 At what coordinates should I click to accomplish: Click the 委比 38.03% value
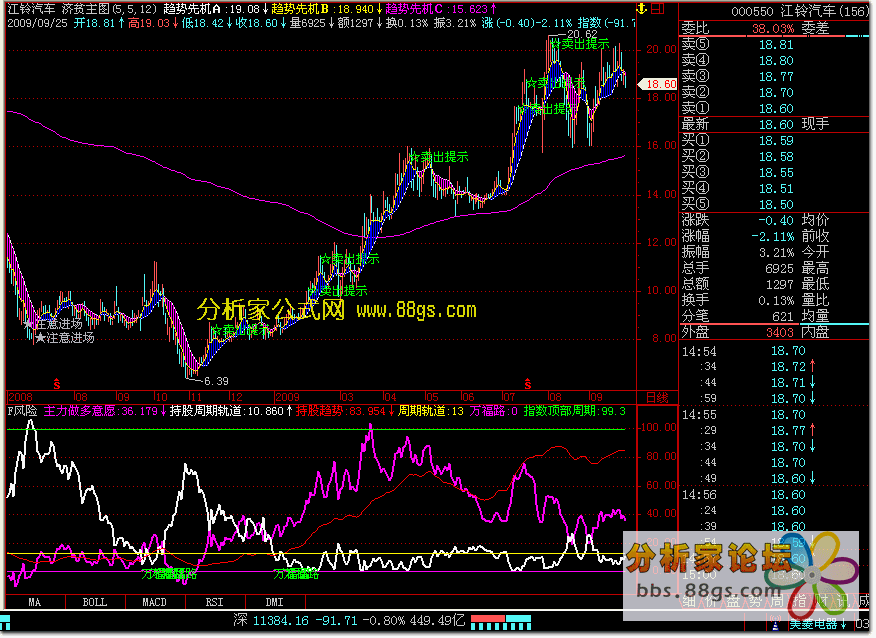pos(773,28)
